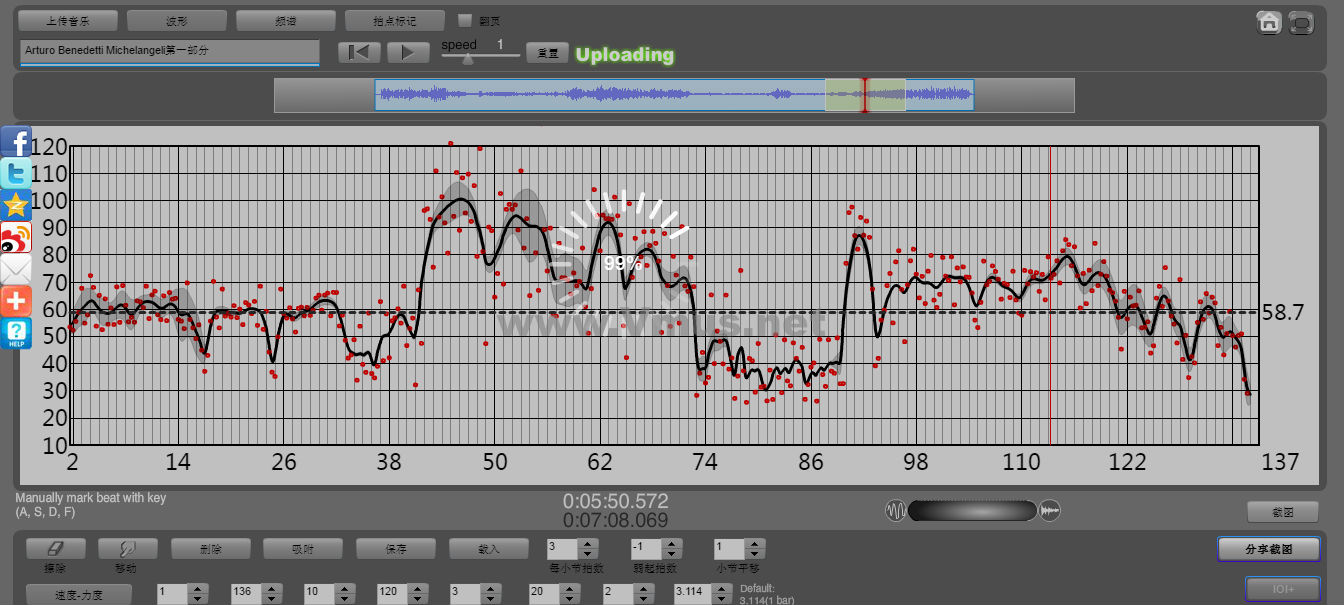Click the Facebook share icon

pyautogui.click(x=16, y=142)
